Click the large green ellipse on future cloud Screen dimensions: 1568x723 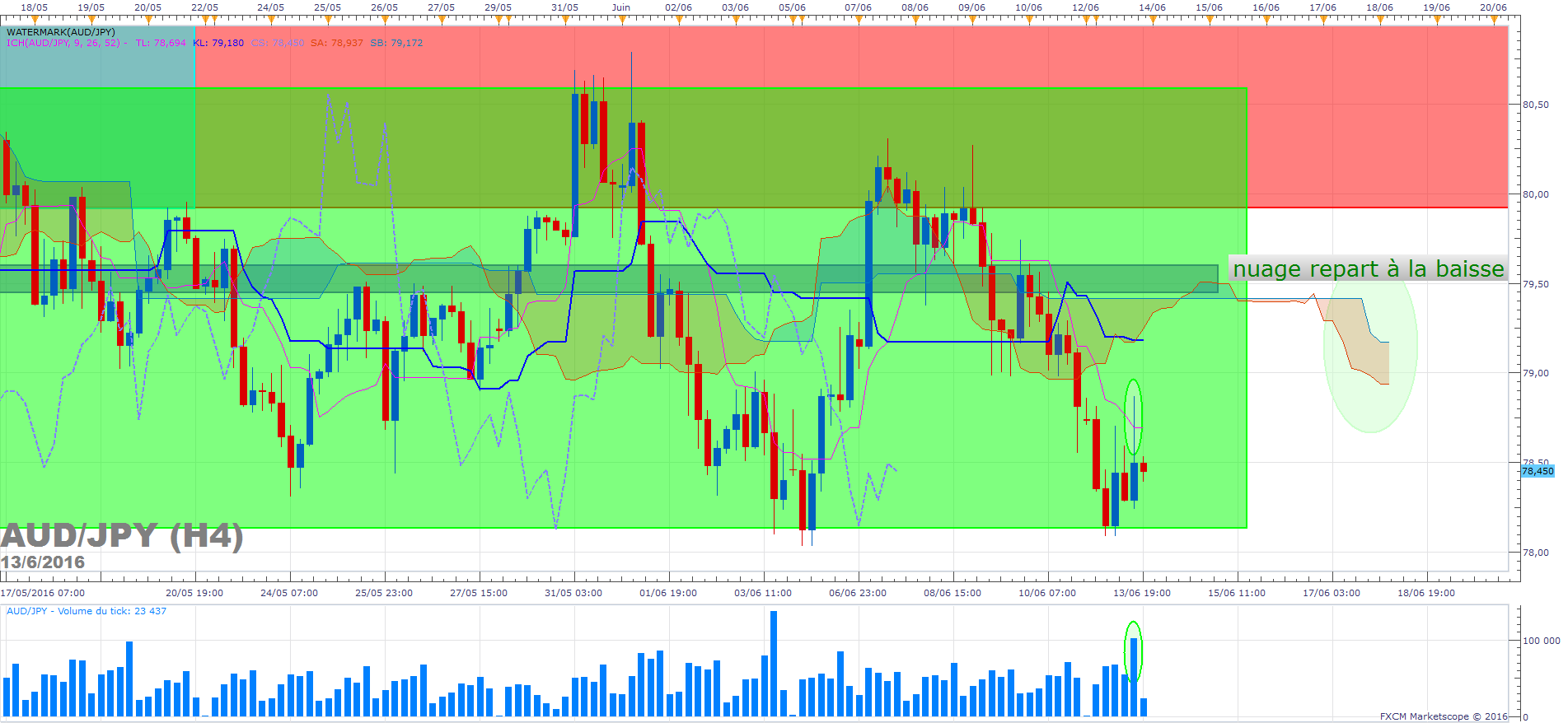[x=1370, y=350]
